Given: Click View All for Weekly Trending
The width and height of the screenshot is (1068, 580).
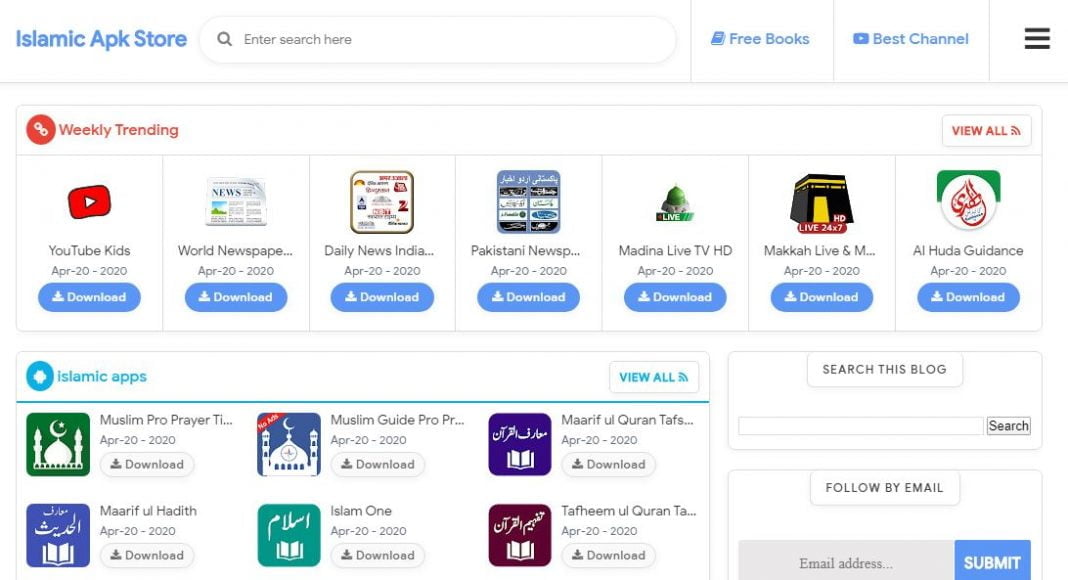Looking at the screenshot, I should [986, 131].
